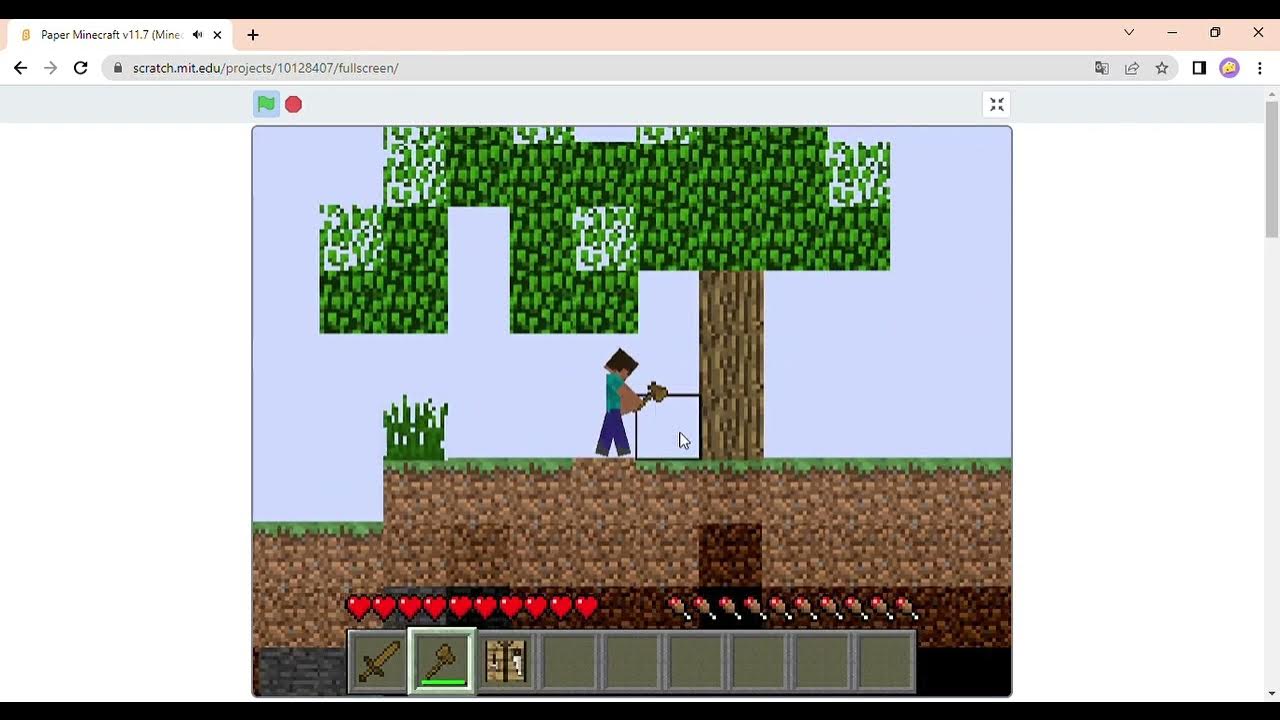Exit fullscreen with the shrink icon

pyautogui.click(x=996, y=104)
